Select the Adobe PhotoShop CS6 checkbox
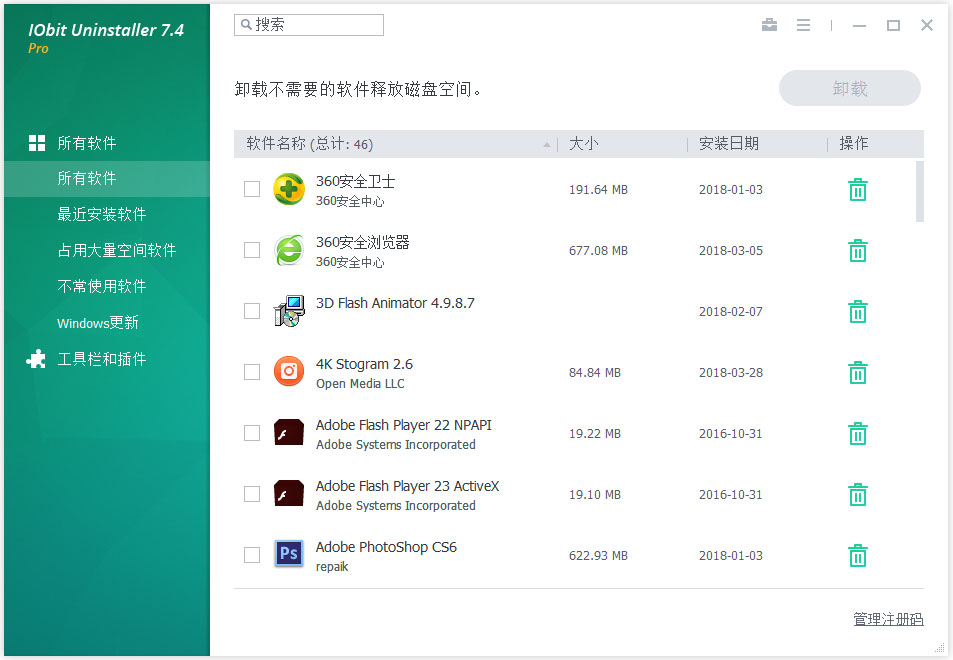953x660 pixels. (252, 555)
